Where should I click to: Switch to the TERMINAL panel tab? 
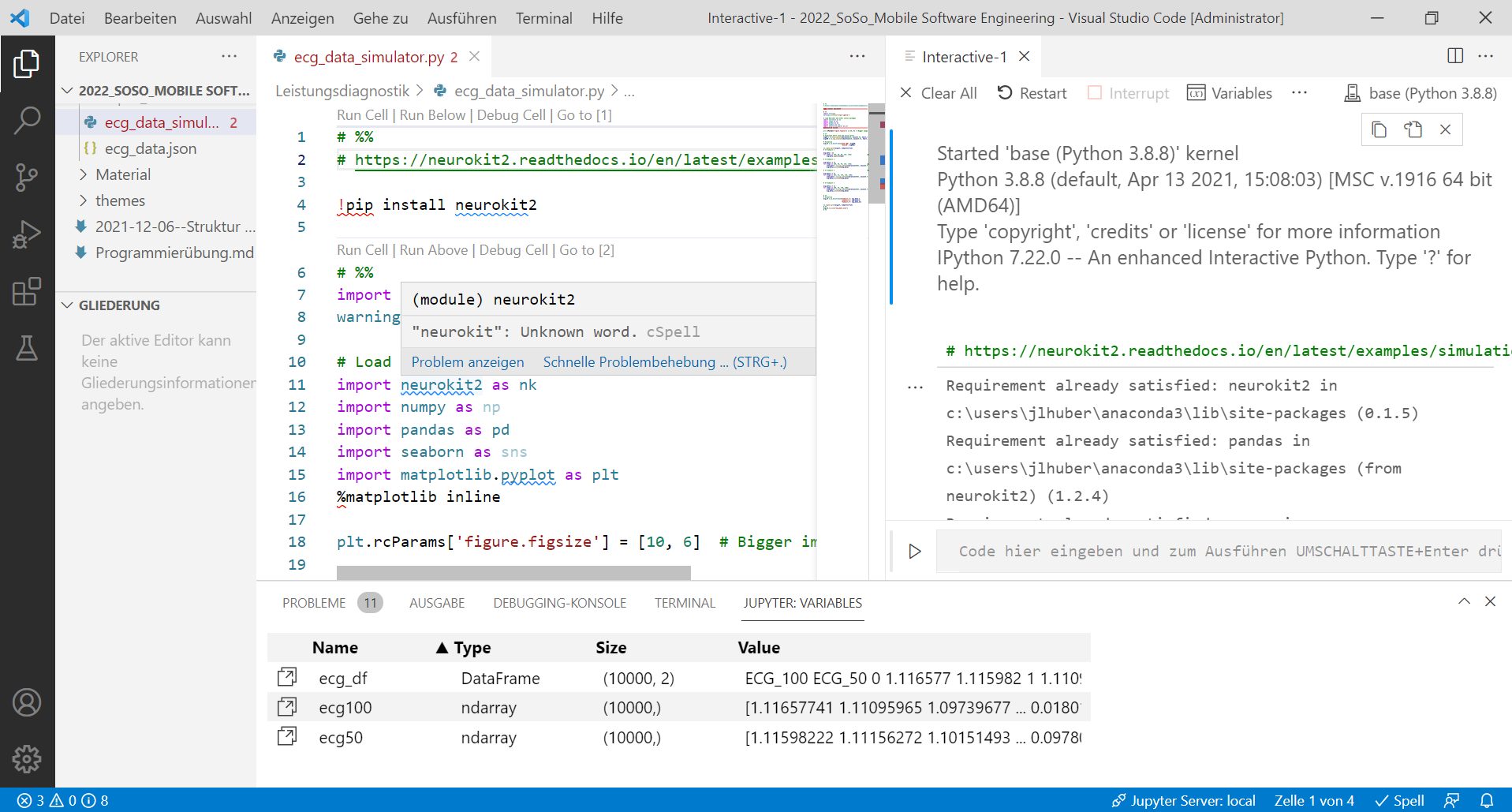685,603
